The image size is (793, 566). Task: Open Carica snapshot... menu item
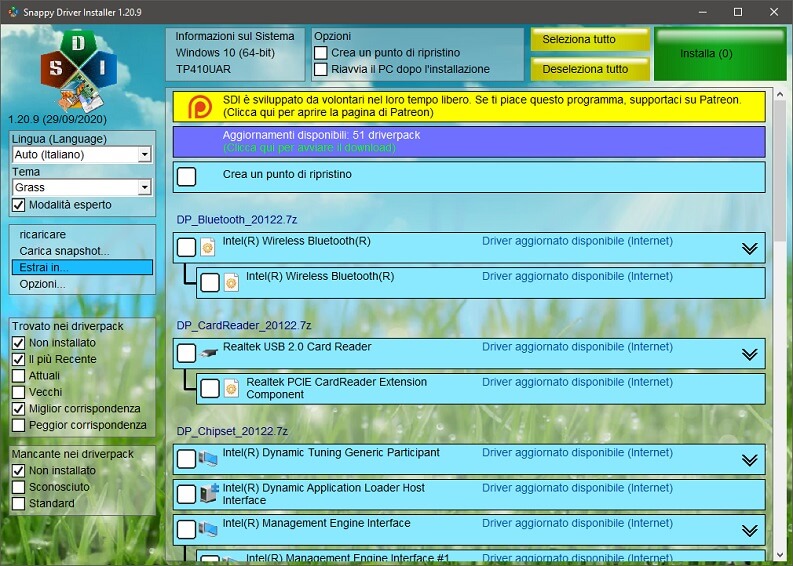(x=82, y=251)
